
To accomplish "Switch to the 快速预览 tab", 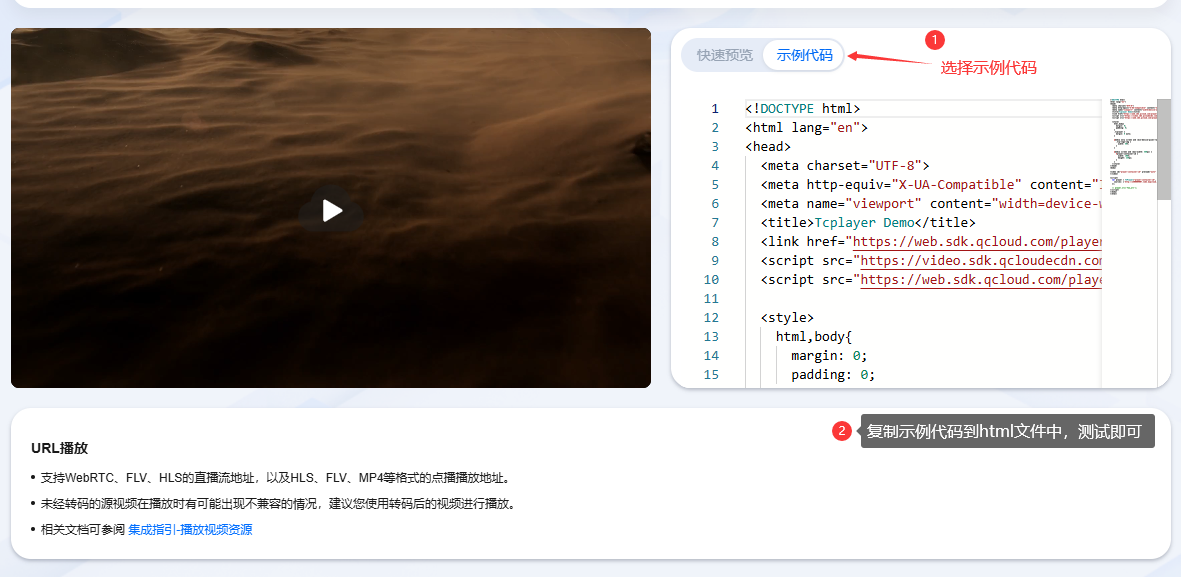I will coord(725,55).
